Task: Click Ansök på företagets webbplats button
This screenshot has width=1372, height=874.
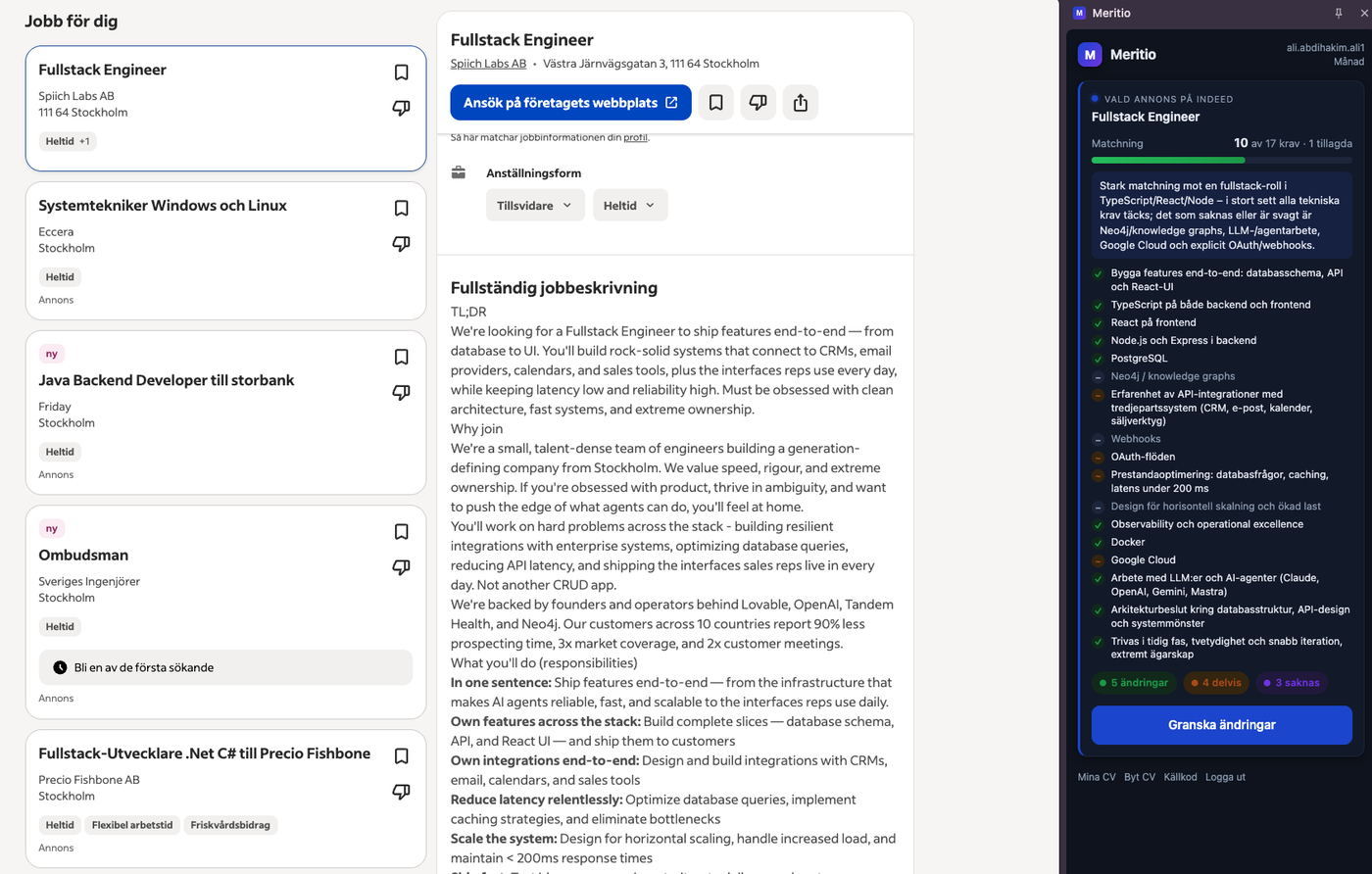Action: [x=570, y=103]
